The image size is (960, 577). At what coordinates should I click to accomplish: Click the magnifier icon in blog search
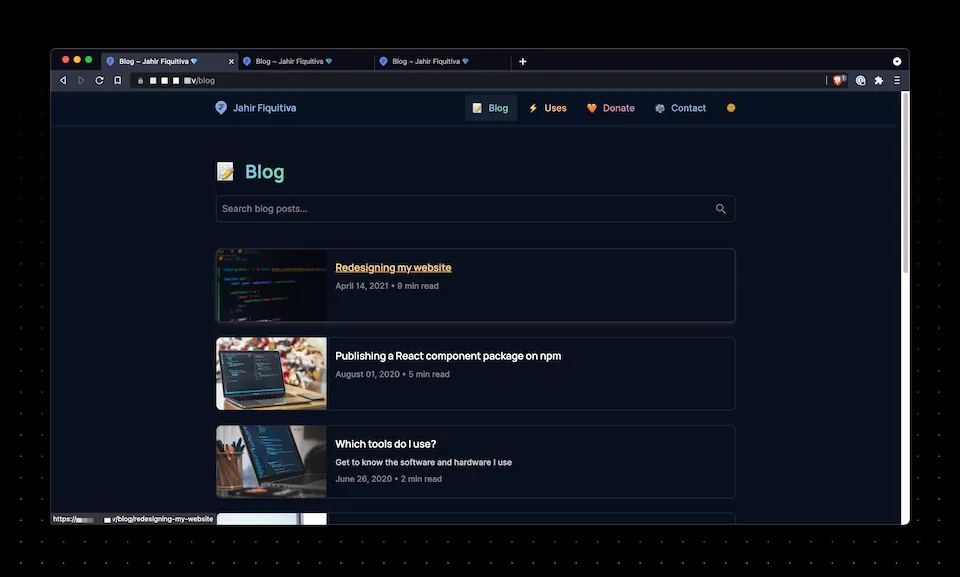tap(720, 209)
